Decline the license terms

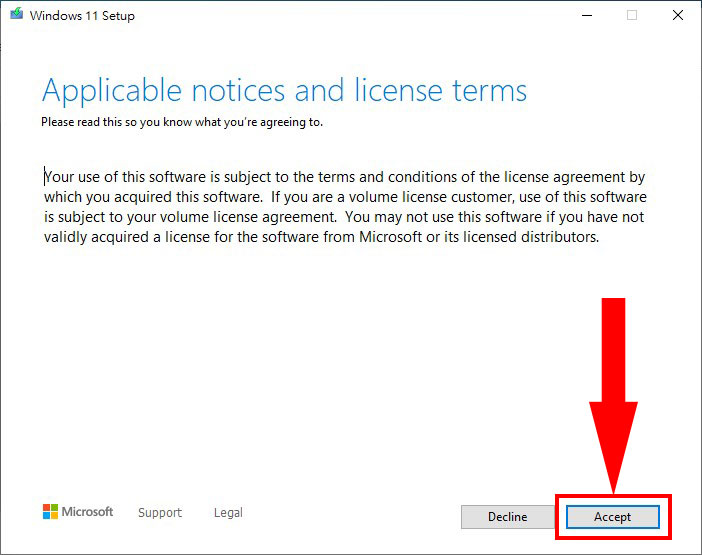(x=508, y=517)
